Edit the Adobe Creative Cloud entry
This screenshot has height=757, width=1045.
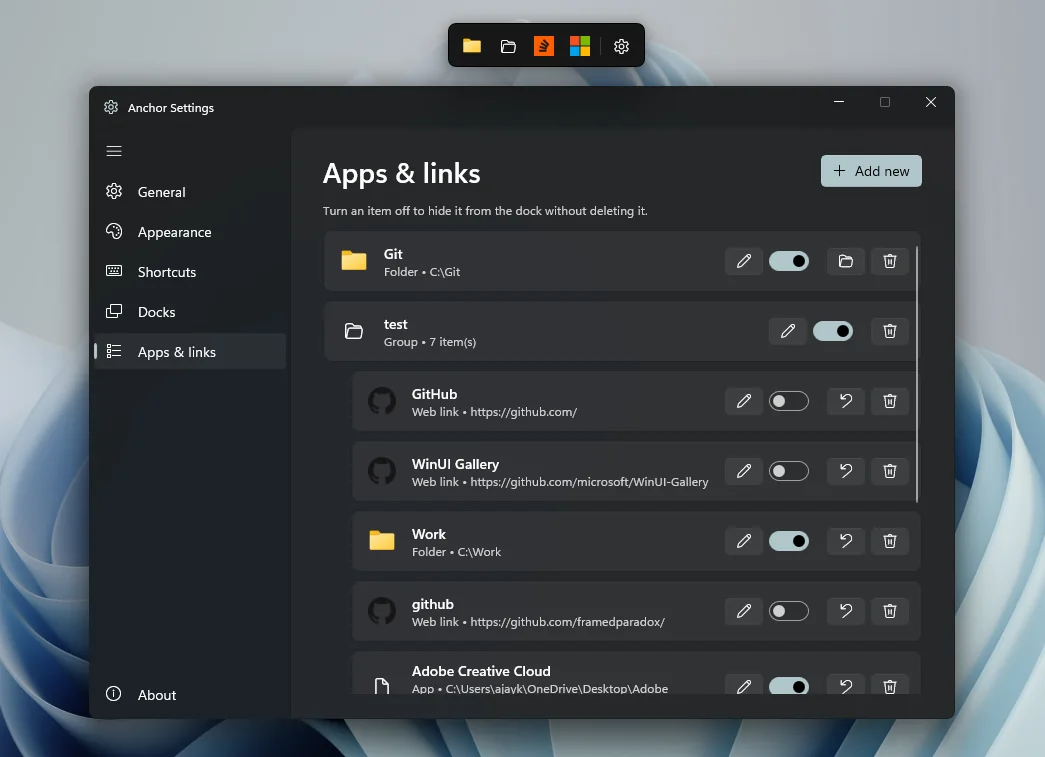coord(744,685)
